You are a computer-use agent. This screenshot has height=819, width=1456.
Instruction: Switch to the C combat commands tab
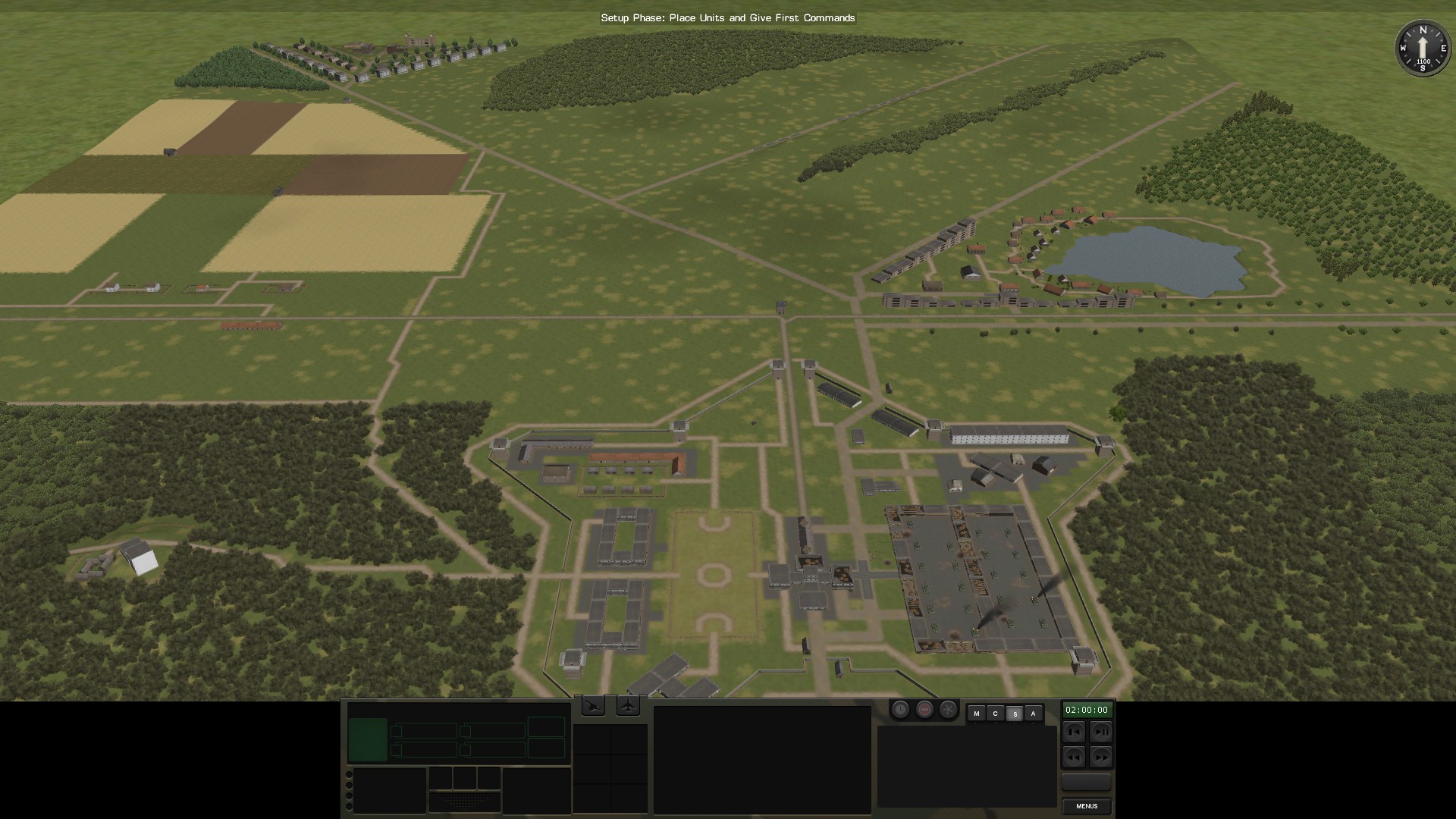996,714
